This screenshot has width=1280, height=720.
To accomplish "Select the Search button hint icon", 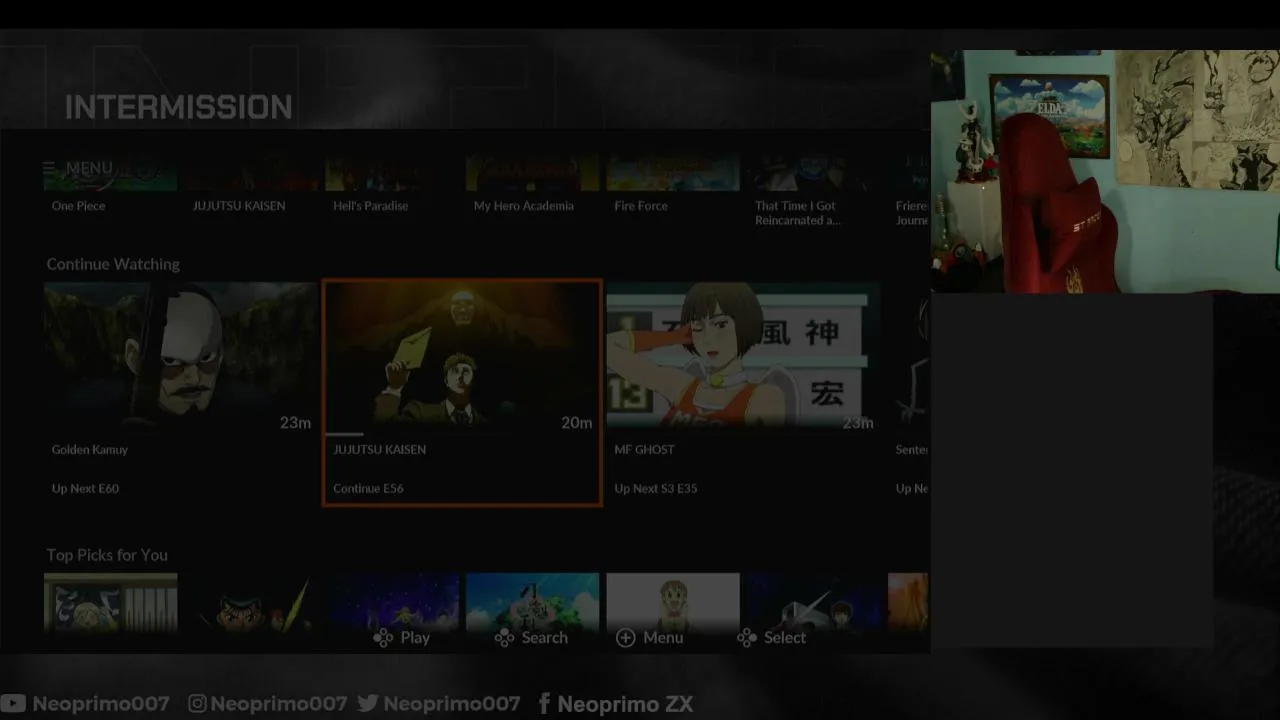I will [x=504, y=638].
